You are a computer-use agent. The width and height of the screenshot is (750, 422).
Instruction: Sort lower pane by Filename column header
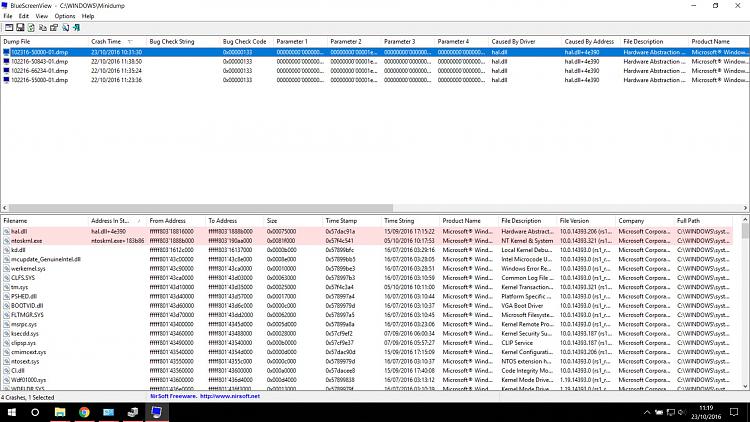pos(44,221)
